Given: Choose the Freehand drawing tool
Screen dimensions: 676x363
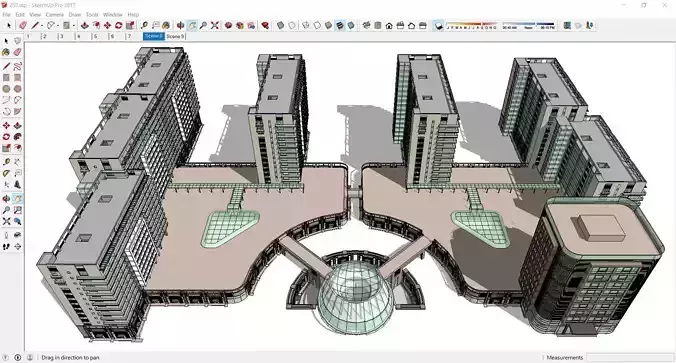Looking at the screenshot, I should (x=17, y=66).
